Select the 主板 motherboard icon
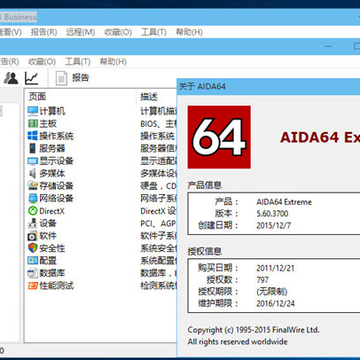 [33, 124]
